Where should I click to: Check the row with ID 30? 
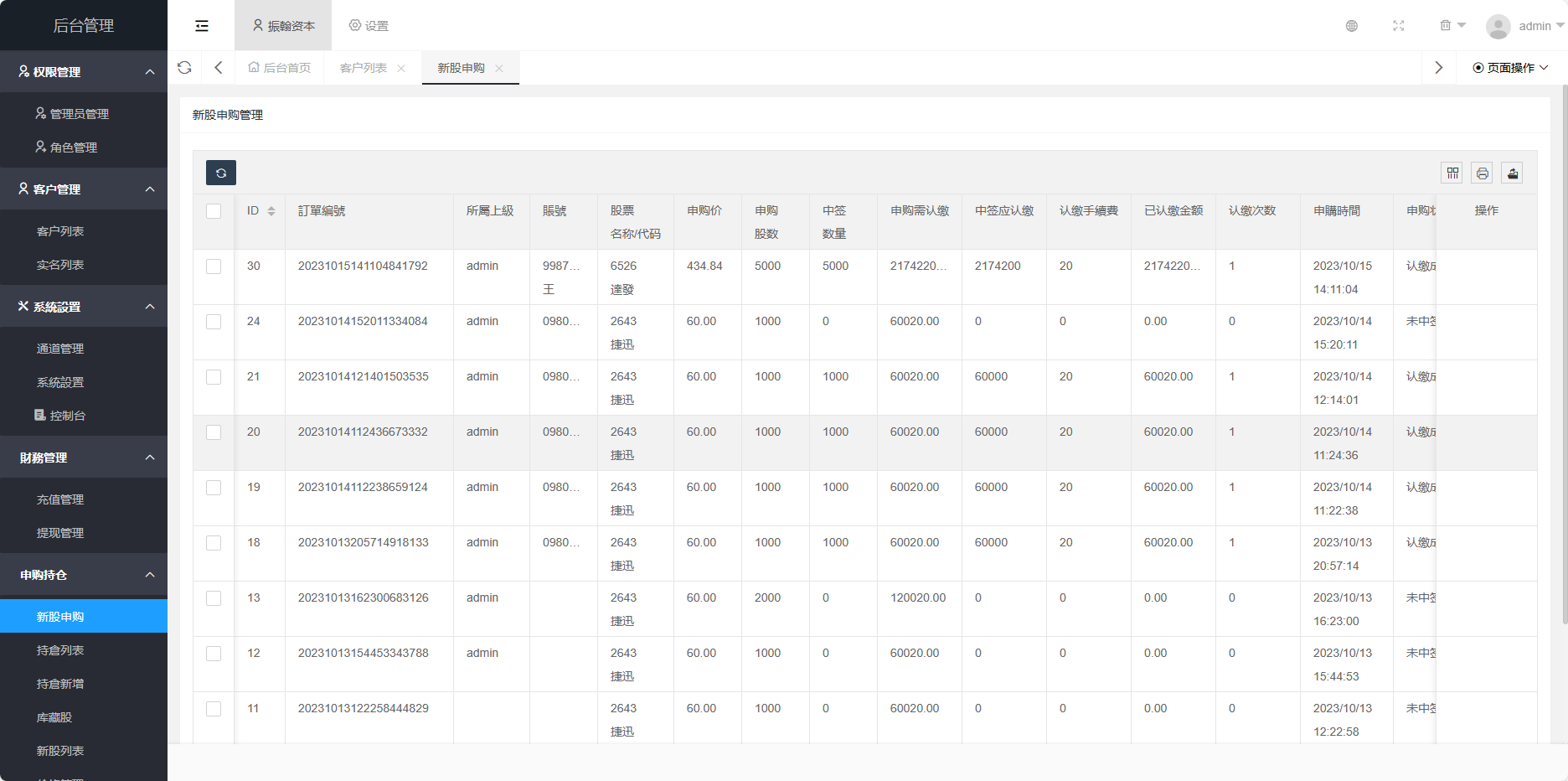pos(214,266)
